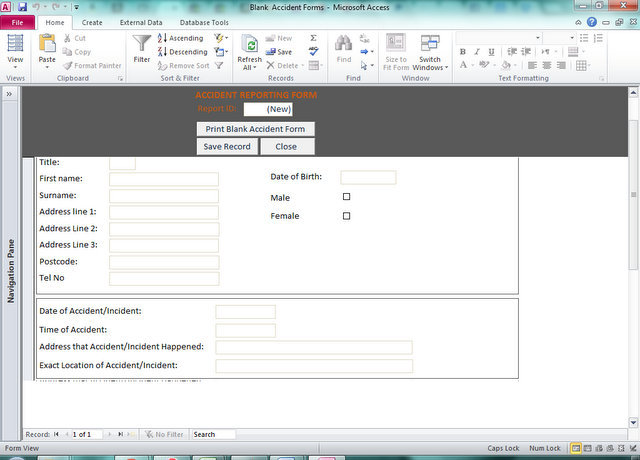The image size is (640, 460).
Task: Open the font color picker
Action: (x=466, y=65)
